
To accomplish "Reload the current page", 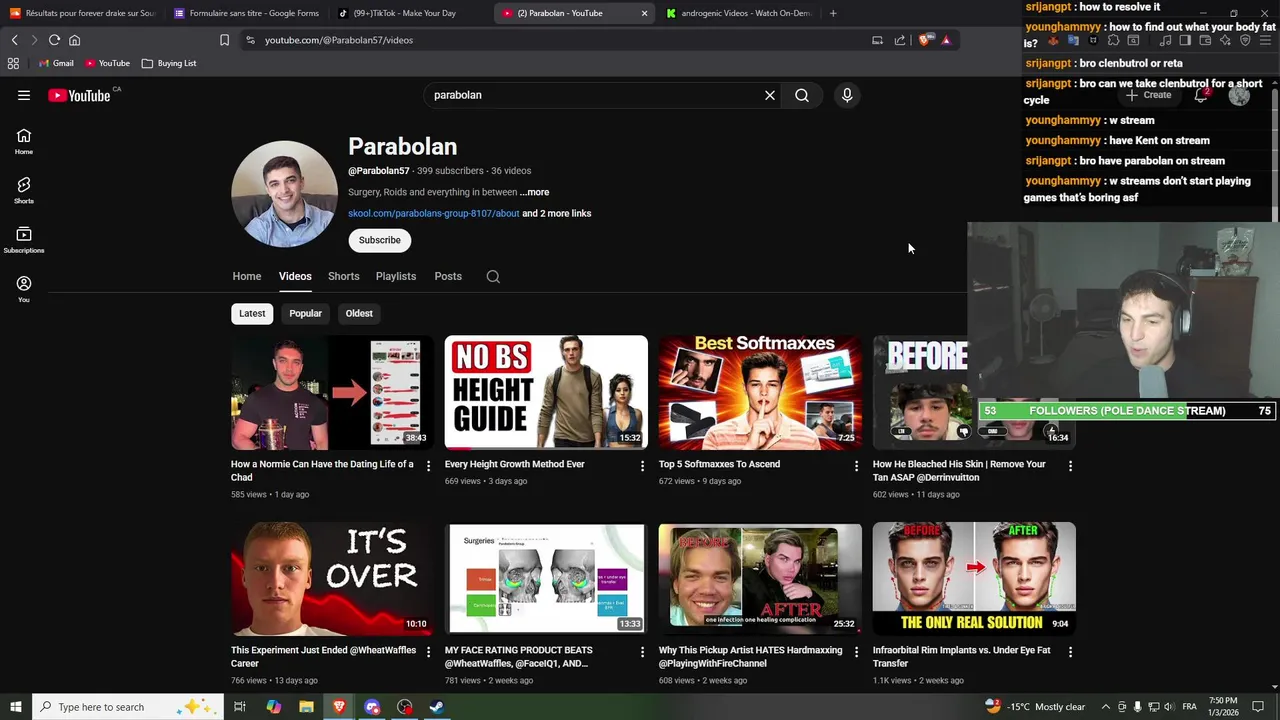I will pyautogui.click(x=54, y=40).
